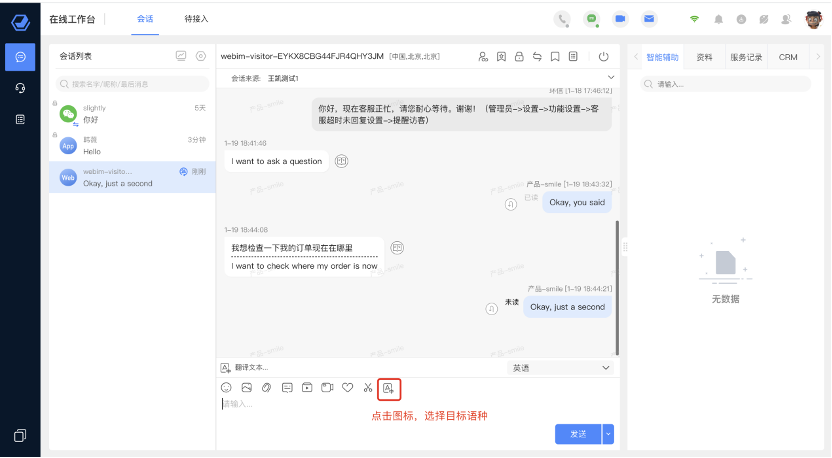
Task: Click the conversation list search field
Action: pos(132,85)
